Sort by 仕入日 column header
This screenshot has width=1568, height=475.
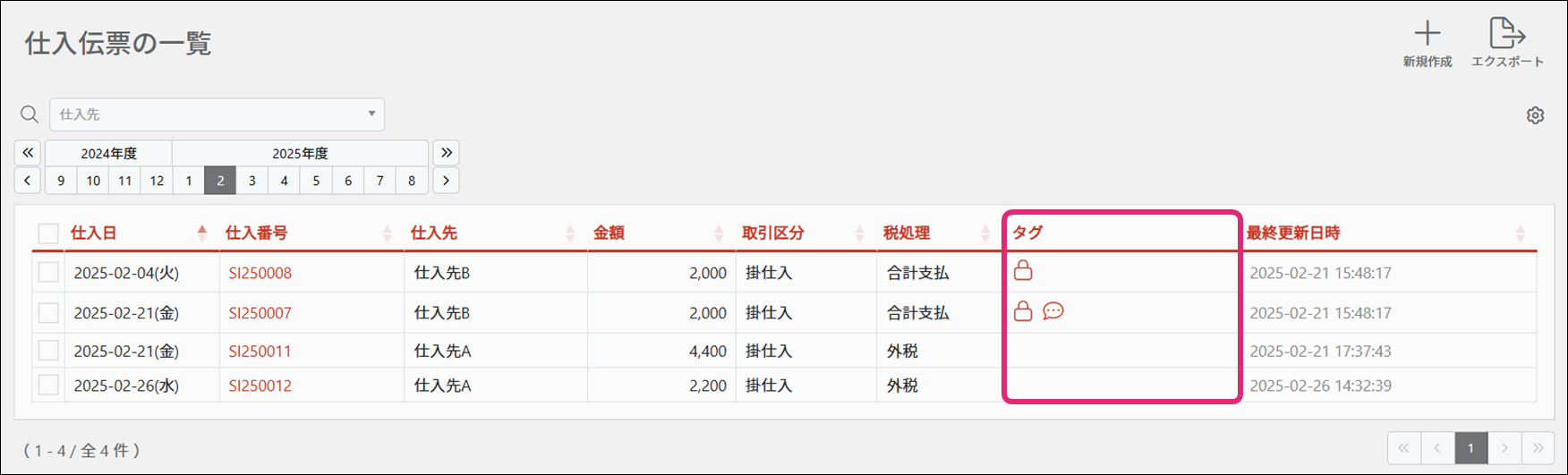tap(94, 233)
